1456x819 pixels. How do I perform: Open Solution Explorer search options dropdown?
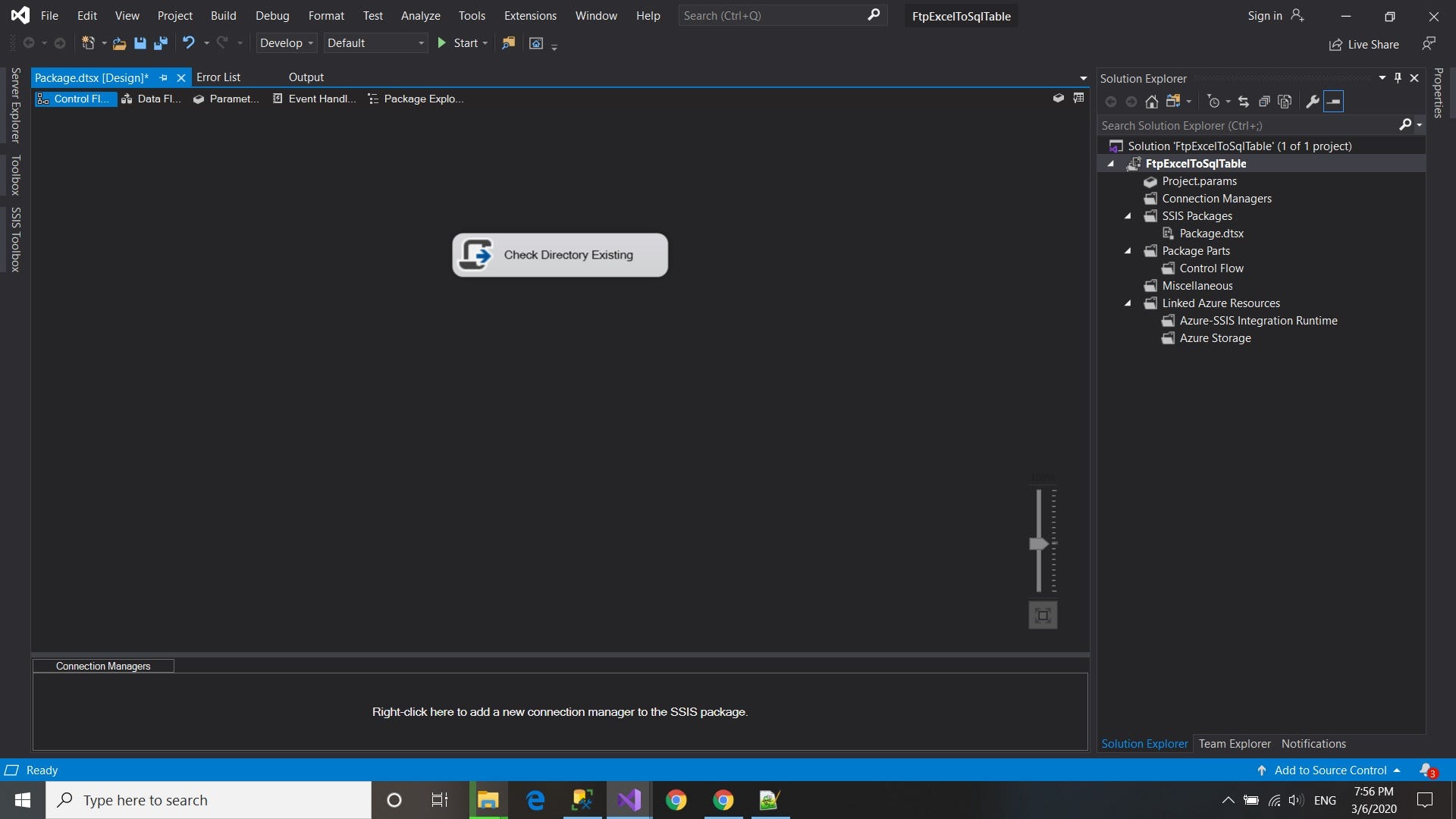click(x=1419, y=125)
